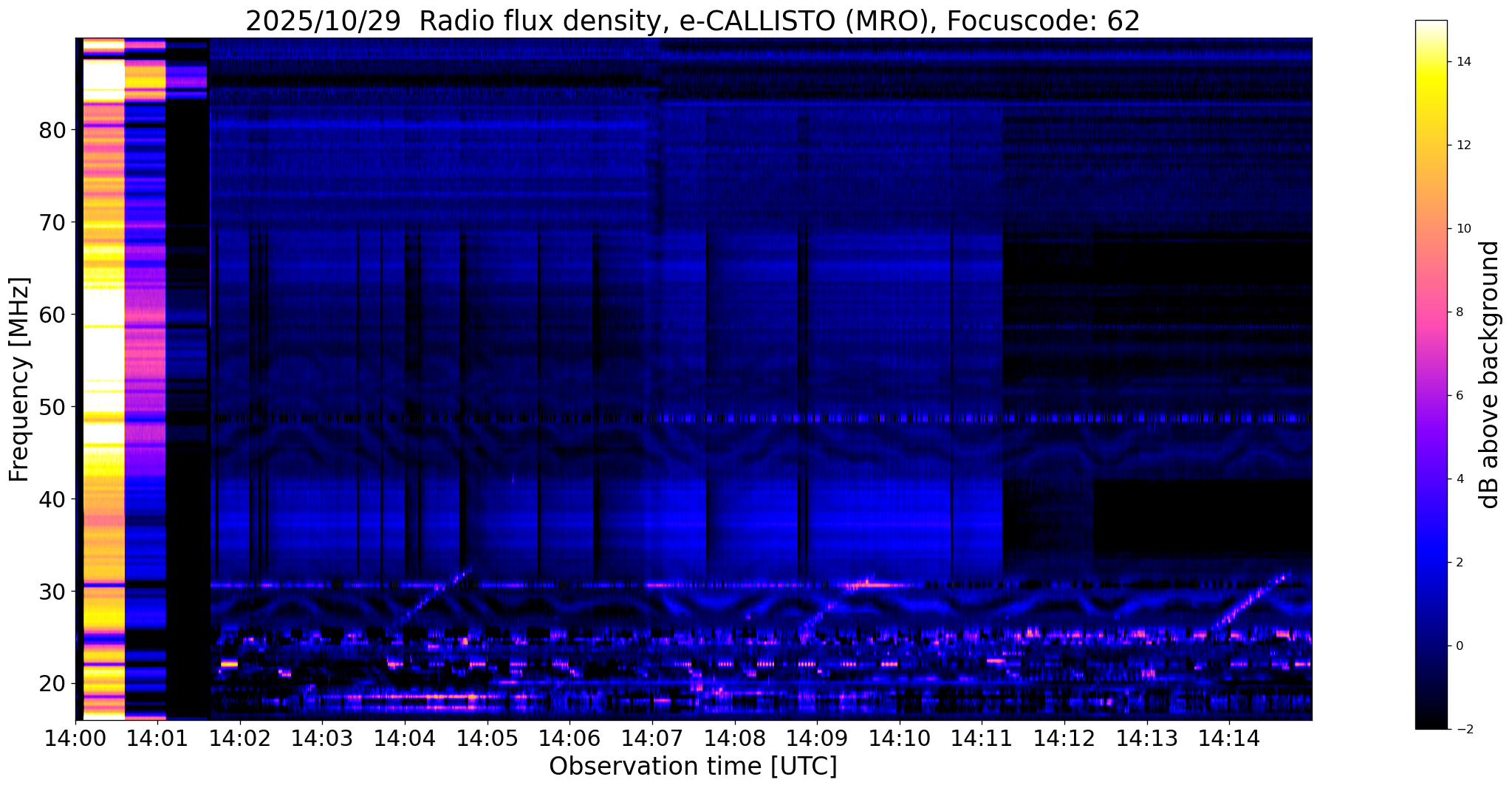Click the colorbar tick label 12
This screenshot has height=788, width=1512.
click(x=1463, y=145)
